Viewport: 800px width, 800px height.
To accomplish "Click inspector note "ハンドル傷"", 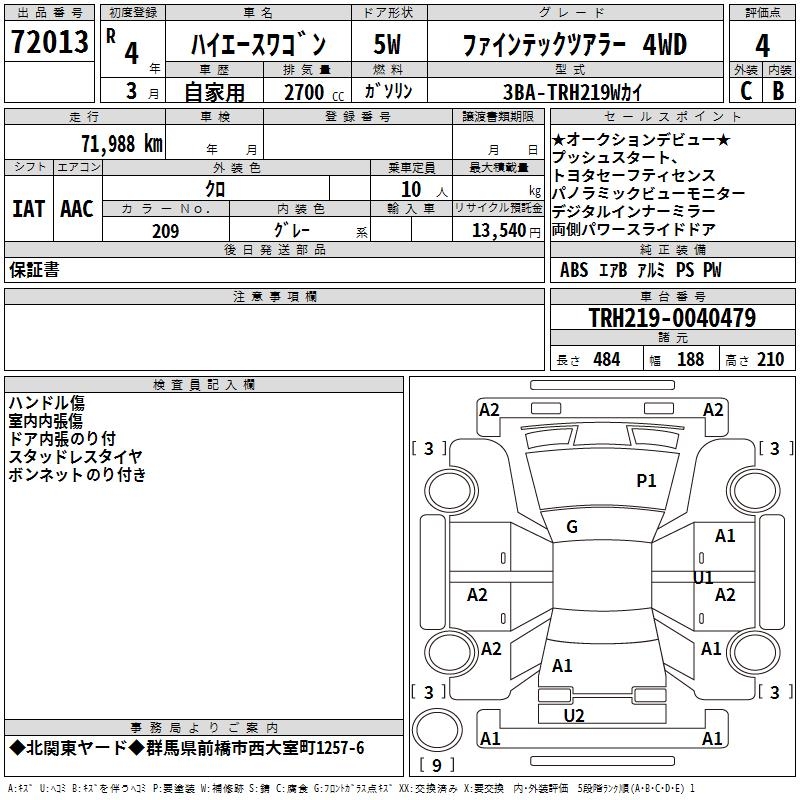I will (47, 403).
